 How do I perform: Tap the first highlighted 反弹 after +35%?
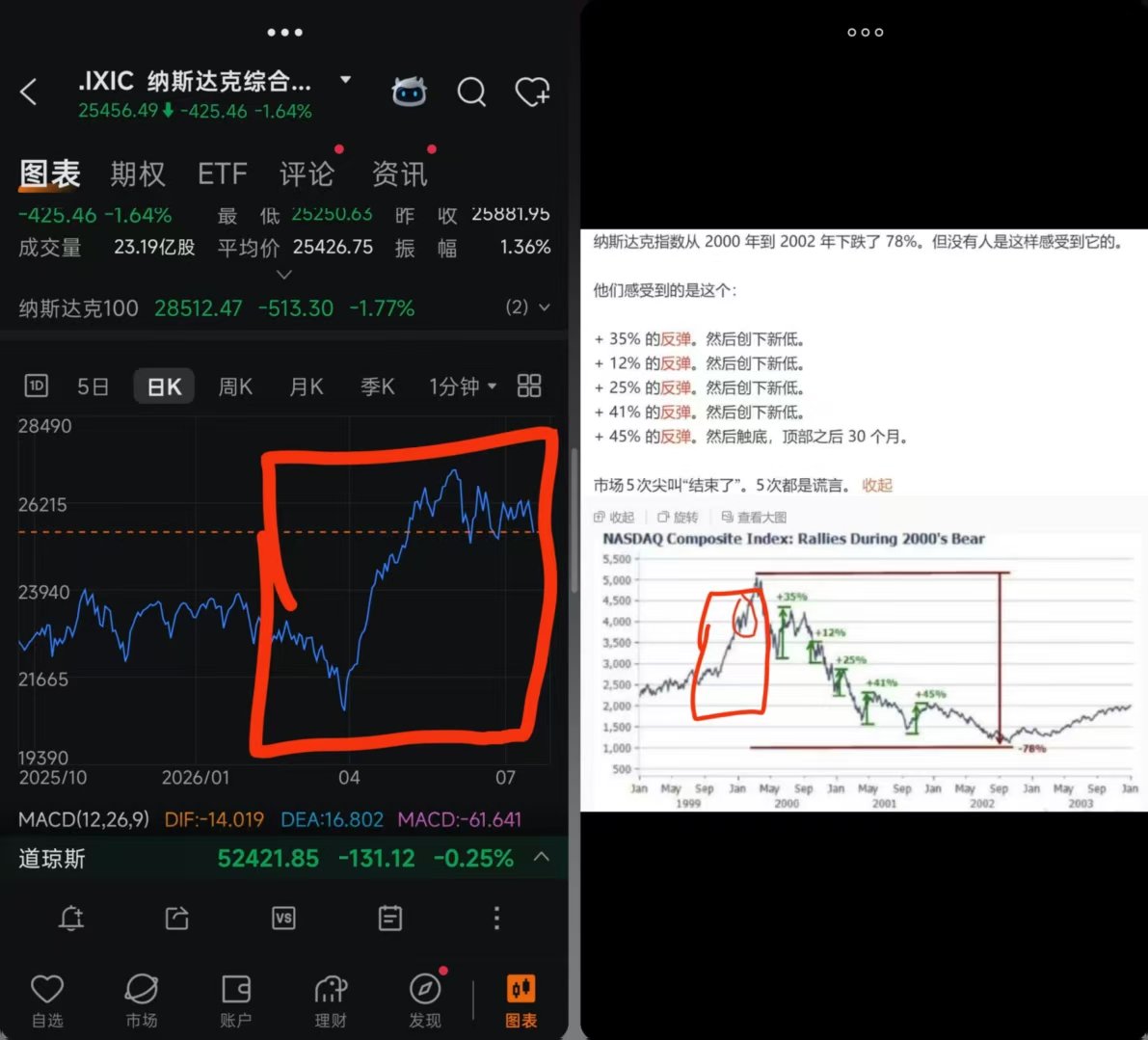coord(676,339)
